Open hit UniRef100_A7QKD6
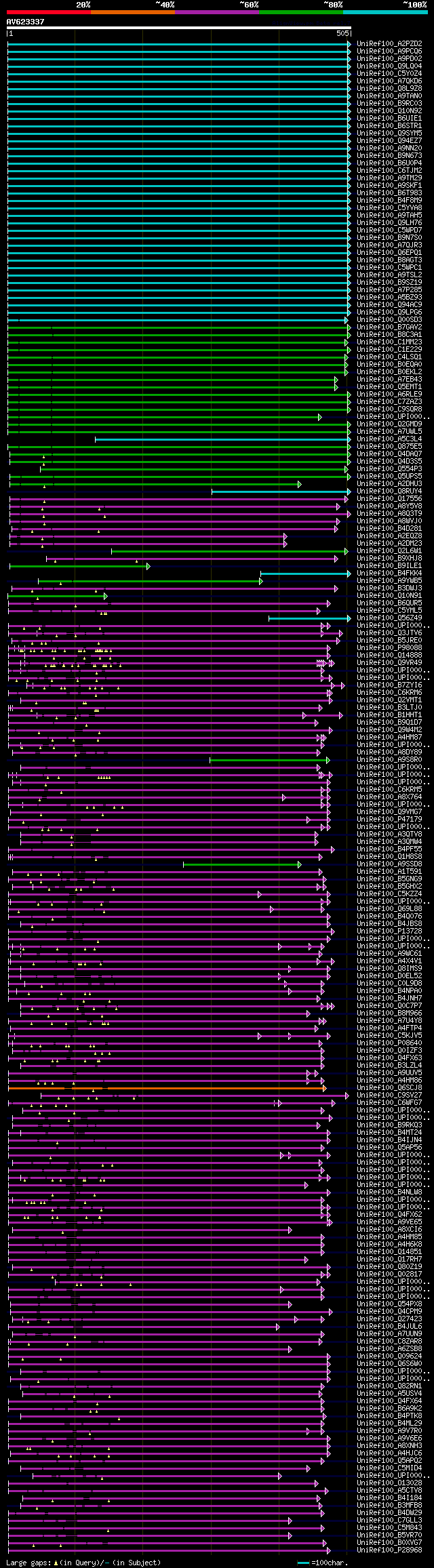 [x=389, y=81]
